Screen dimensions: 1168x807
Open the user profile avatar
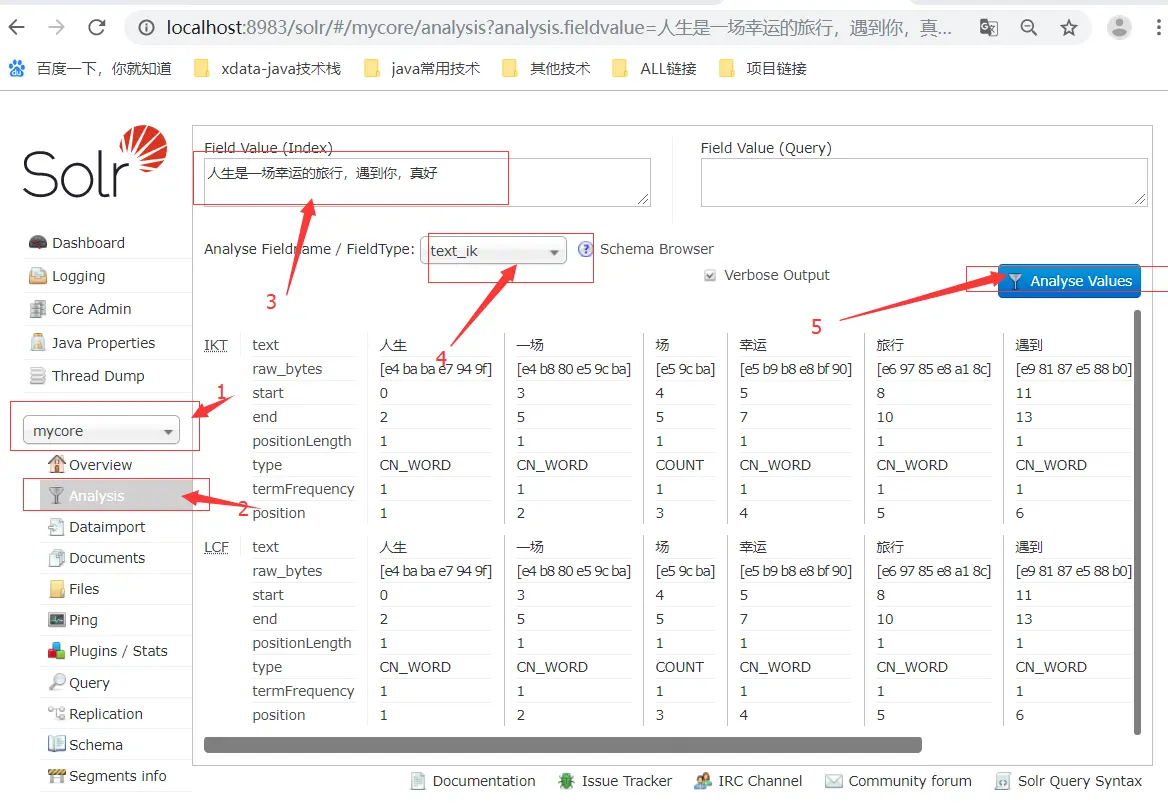tap(1119, 28)
